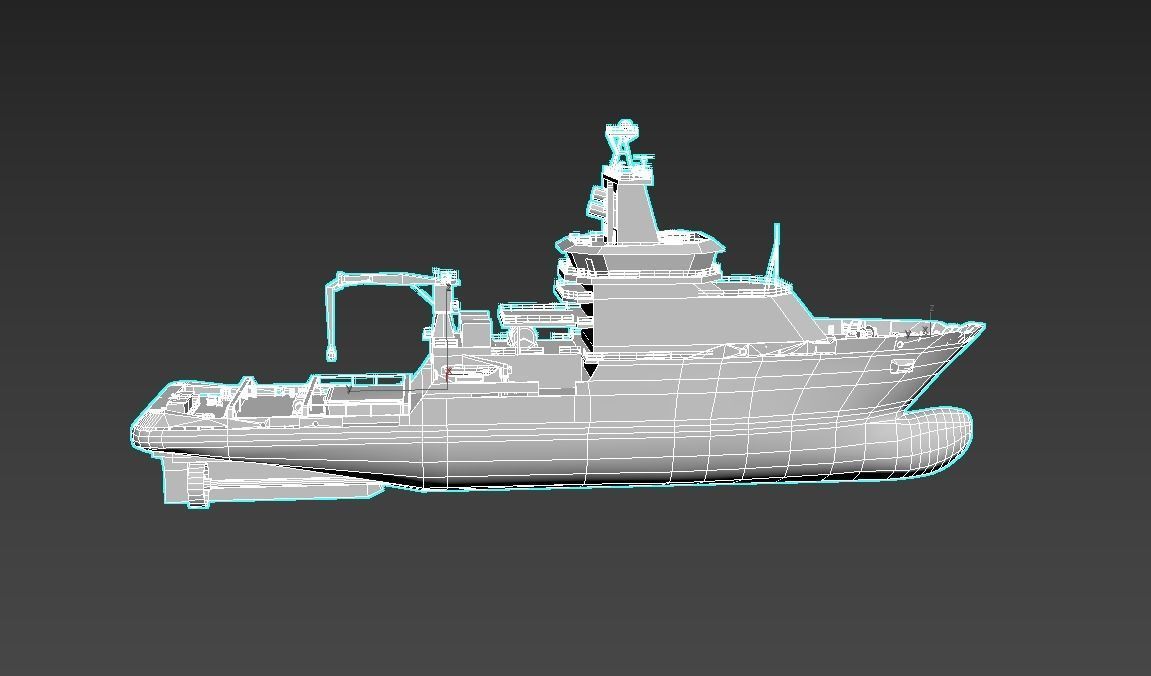Viewport: 1151px width, 676px height.
Task: Select the ship's propeller under the stern
Action: pos(198,485)
